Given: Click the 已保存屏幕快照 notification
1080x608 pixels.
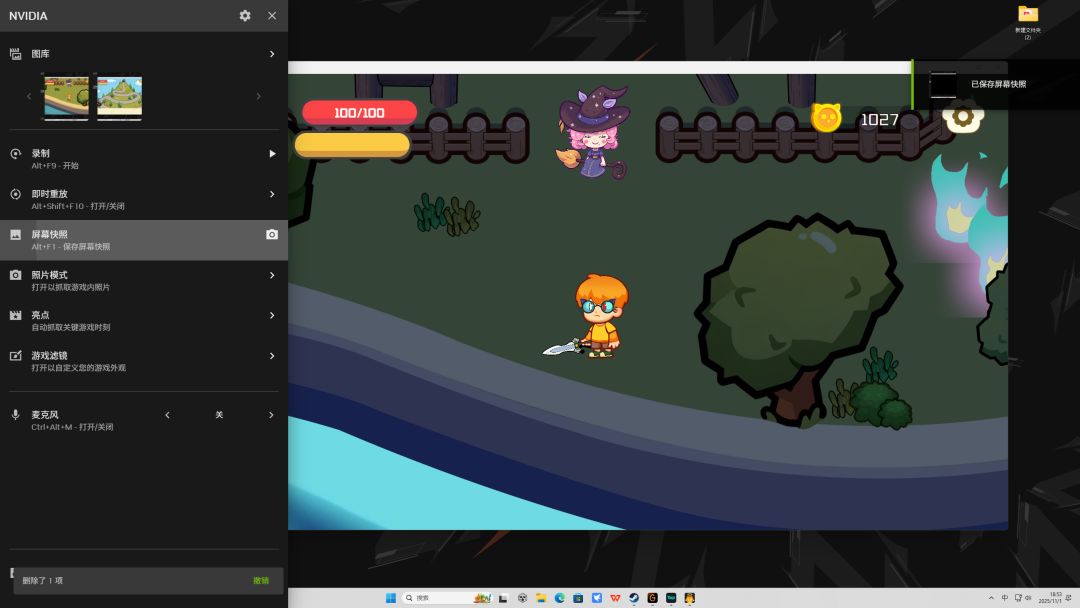Looking at the screenshot, I should (x=996, y=85).
